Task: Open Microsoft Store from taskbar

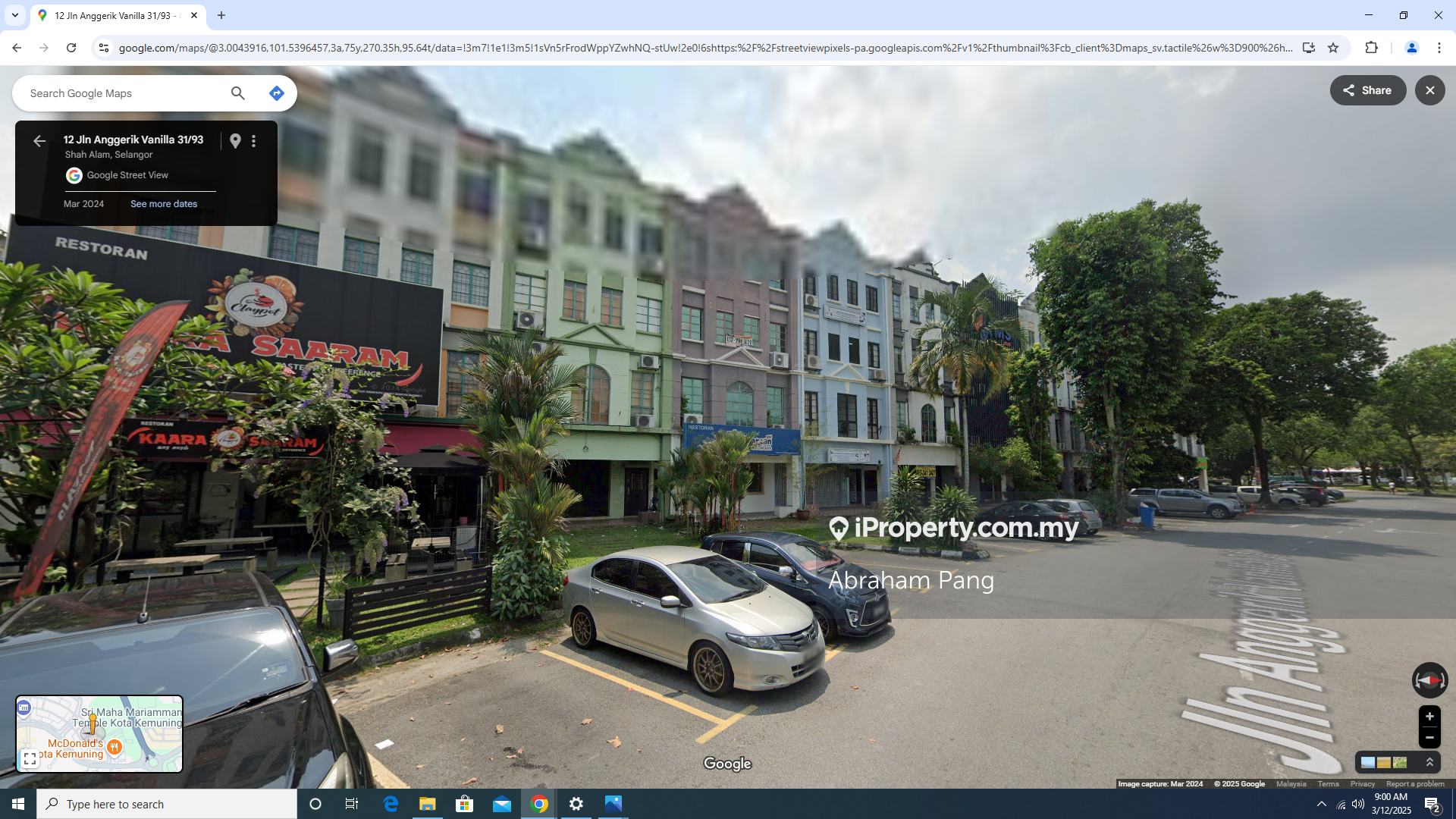Action: pyautogui.click(x=464, y=804)
